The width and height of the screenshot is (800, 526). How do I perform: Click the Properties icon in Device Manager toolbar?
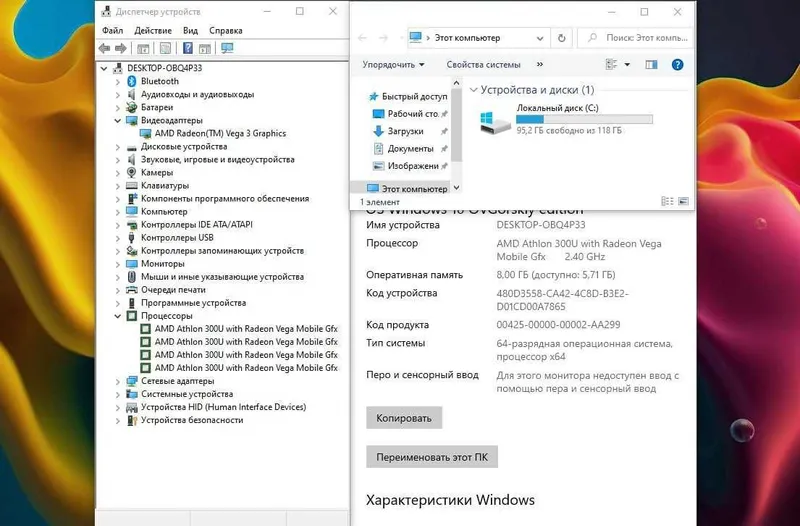pyautogui.click(x=165, y=48)
